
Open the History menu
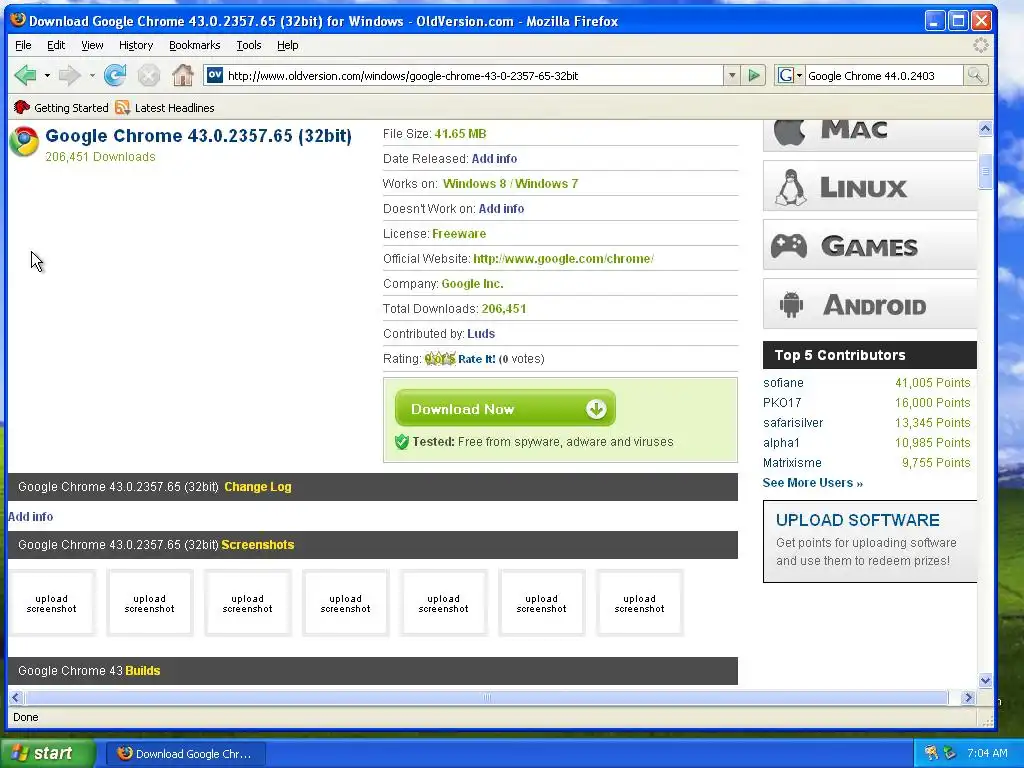coord(136,45)
